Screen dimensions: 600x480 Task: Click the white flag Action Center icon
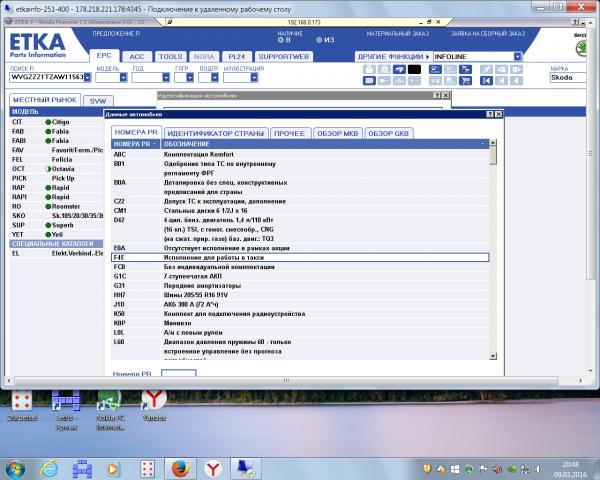[x=483, y=469]
